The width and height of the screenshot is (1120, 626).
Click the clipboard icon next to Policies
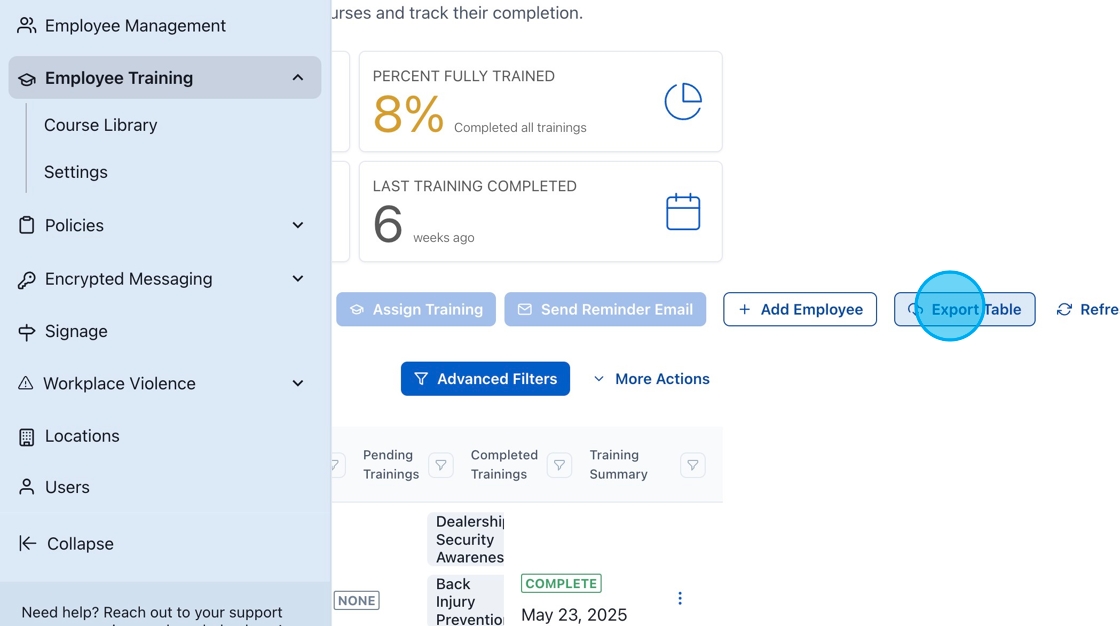(26, 225)
